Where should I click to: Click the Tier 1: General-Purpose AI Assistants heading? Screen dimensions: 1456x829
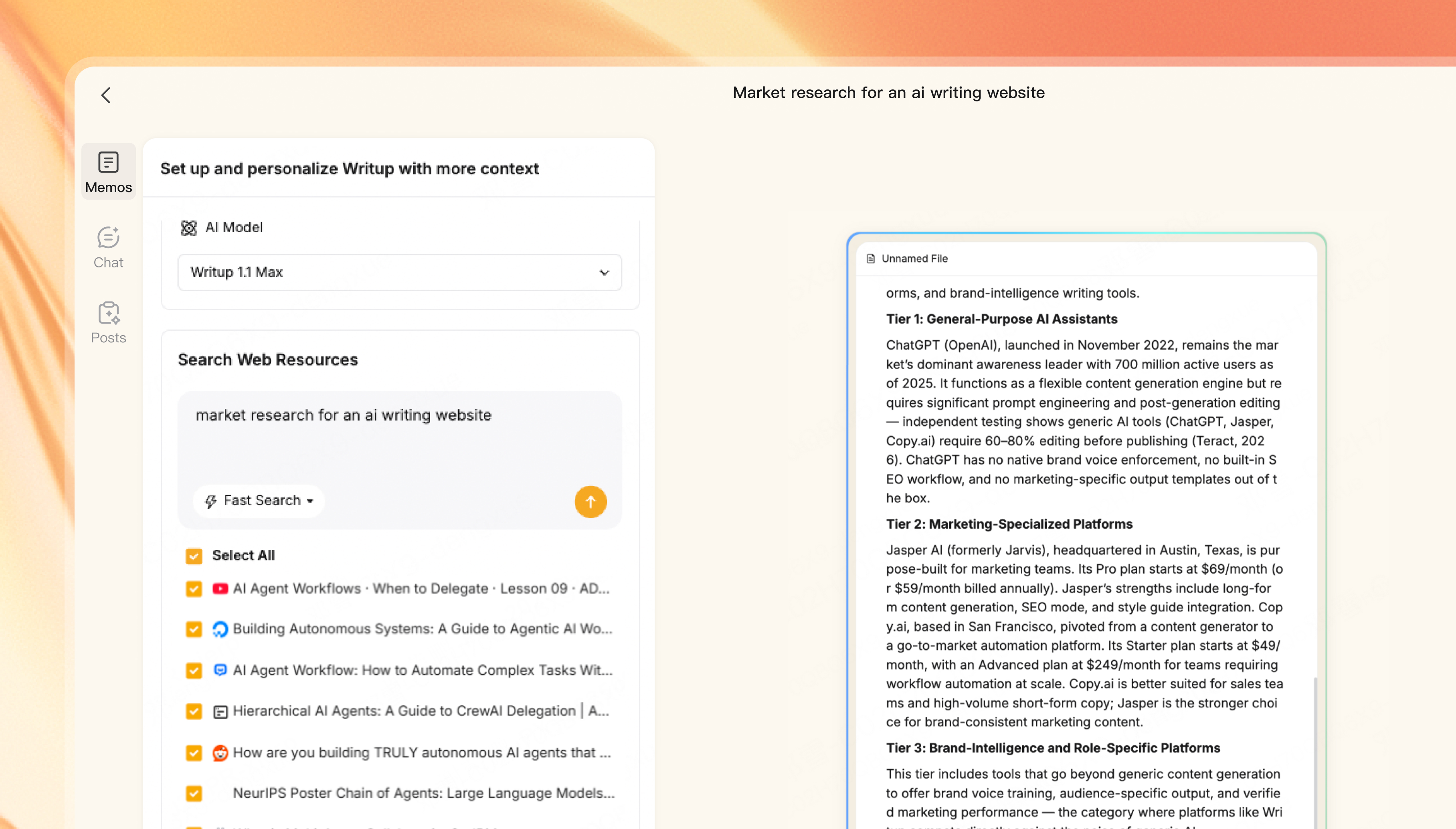(x=1001, y=319)
